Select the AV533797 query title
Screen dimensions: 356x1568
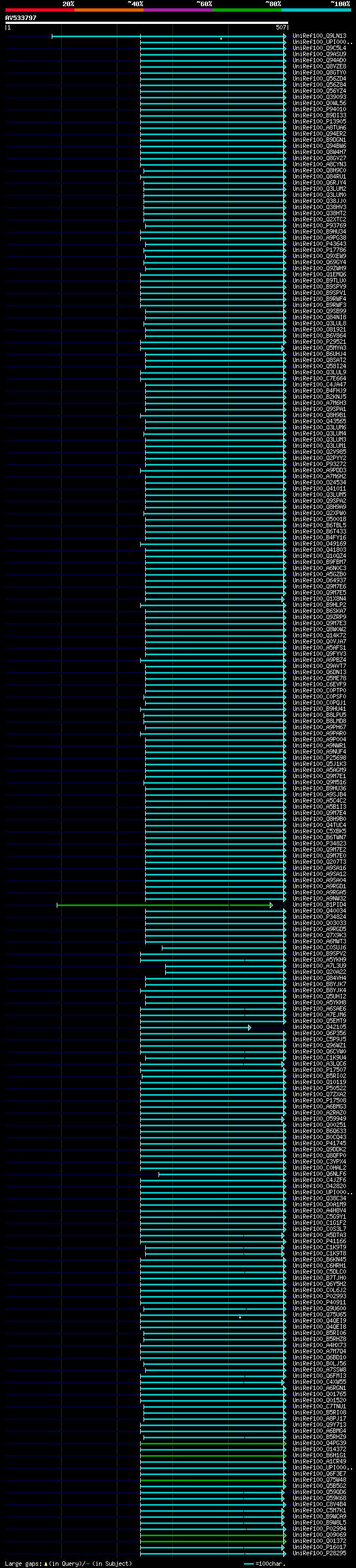coord(21,18)
